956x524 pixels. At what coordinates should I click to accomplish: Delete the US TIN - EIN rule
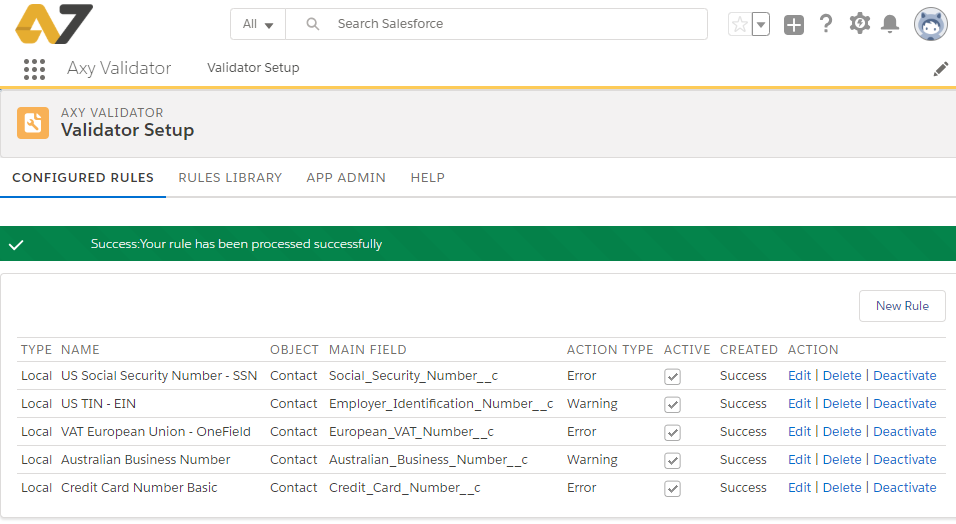(x=842, y=404)
